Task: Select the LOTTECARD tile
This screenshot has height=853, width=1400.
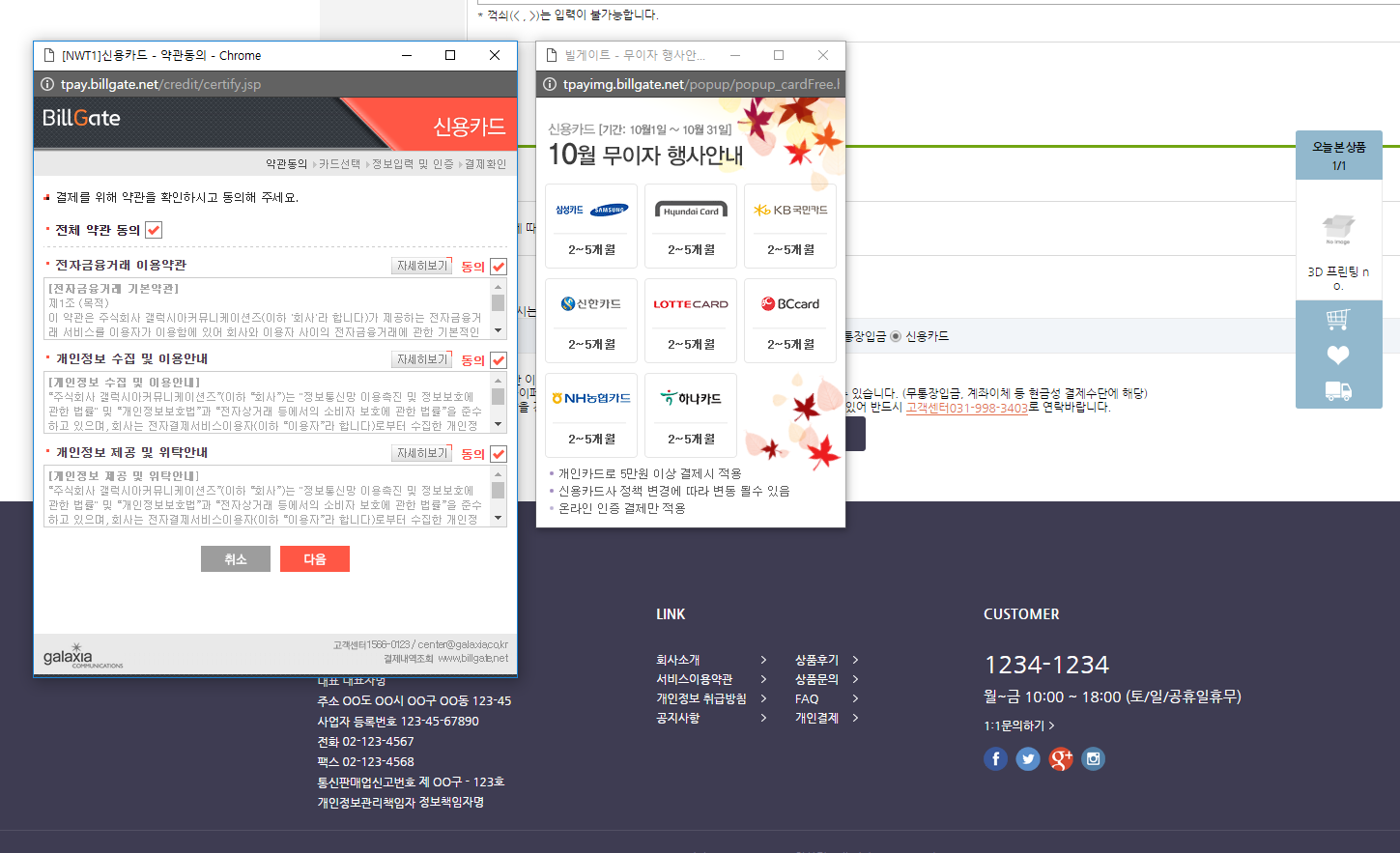Action: click(691, 321)
